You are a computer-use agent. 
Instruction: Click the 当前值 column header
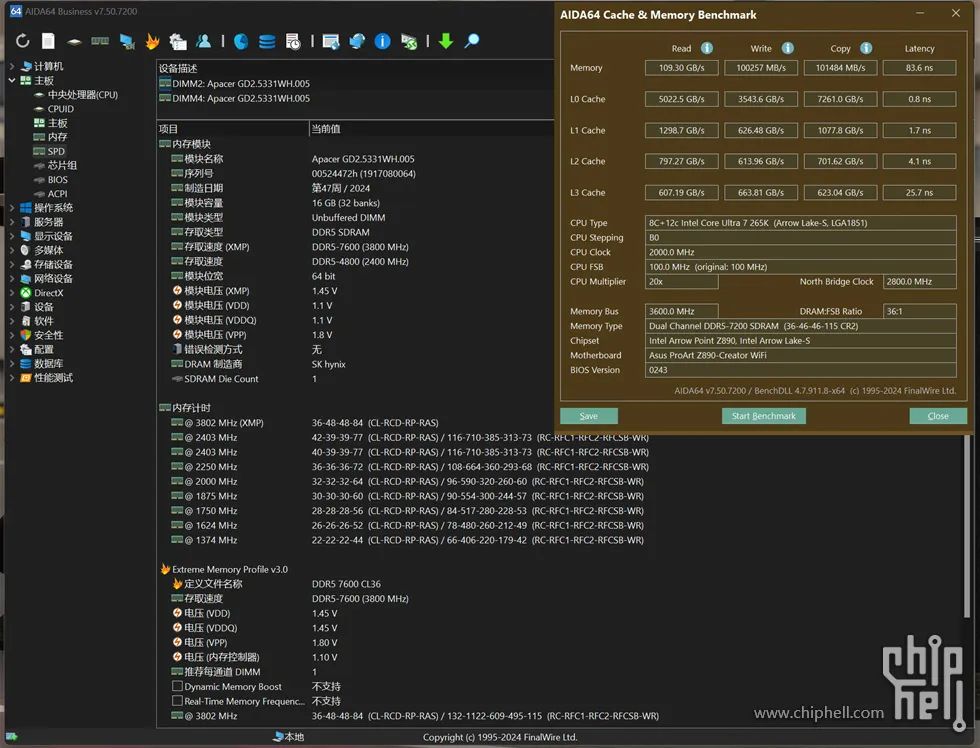tap(431, 129)
